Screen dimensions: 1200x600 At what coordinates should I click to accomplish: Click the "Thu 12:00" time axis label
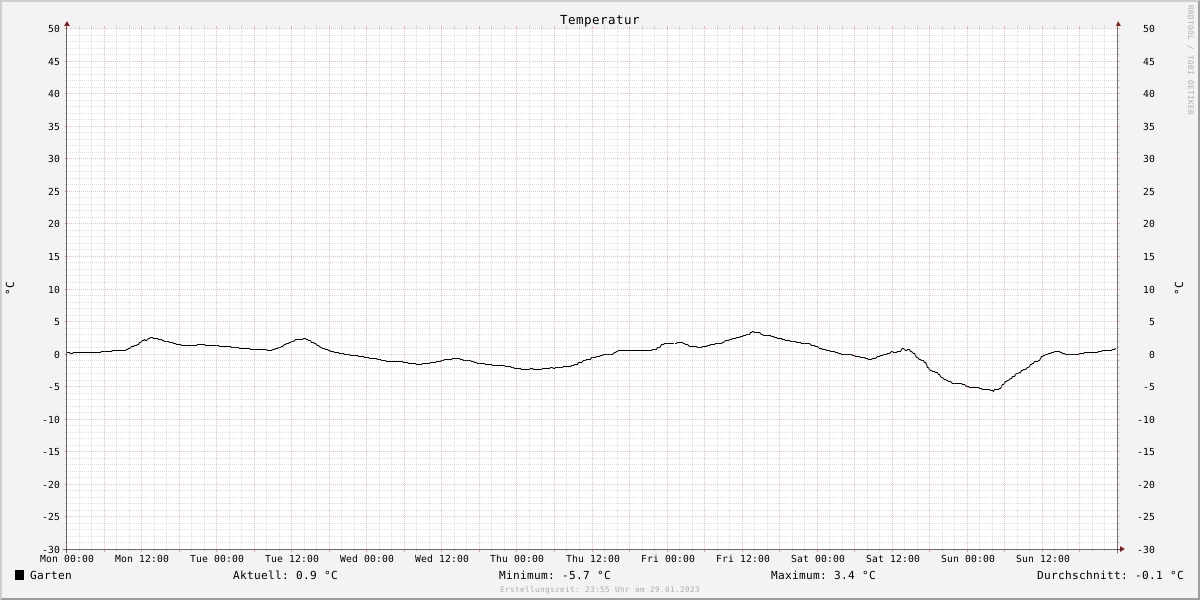tap(593, 559)
